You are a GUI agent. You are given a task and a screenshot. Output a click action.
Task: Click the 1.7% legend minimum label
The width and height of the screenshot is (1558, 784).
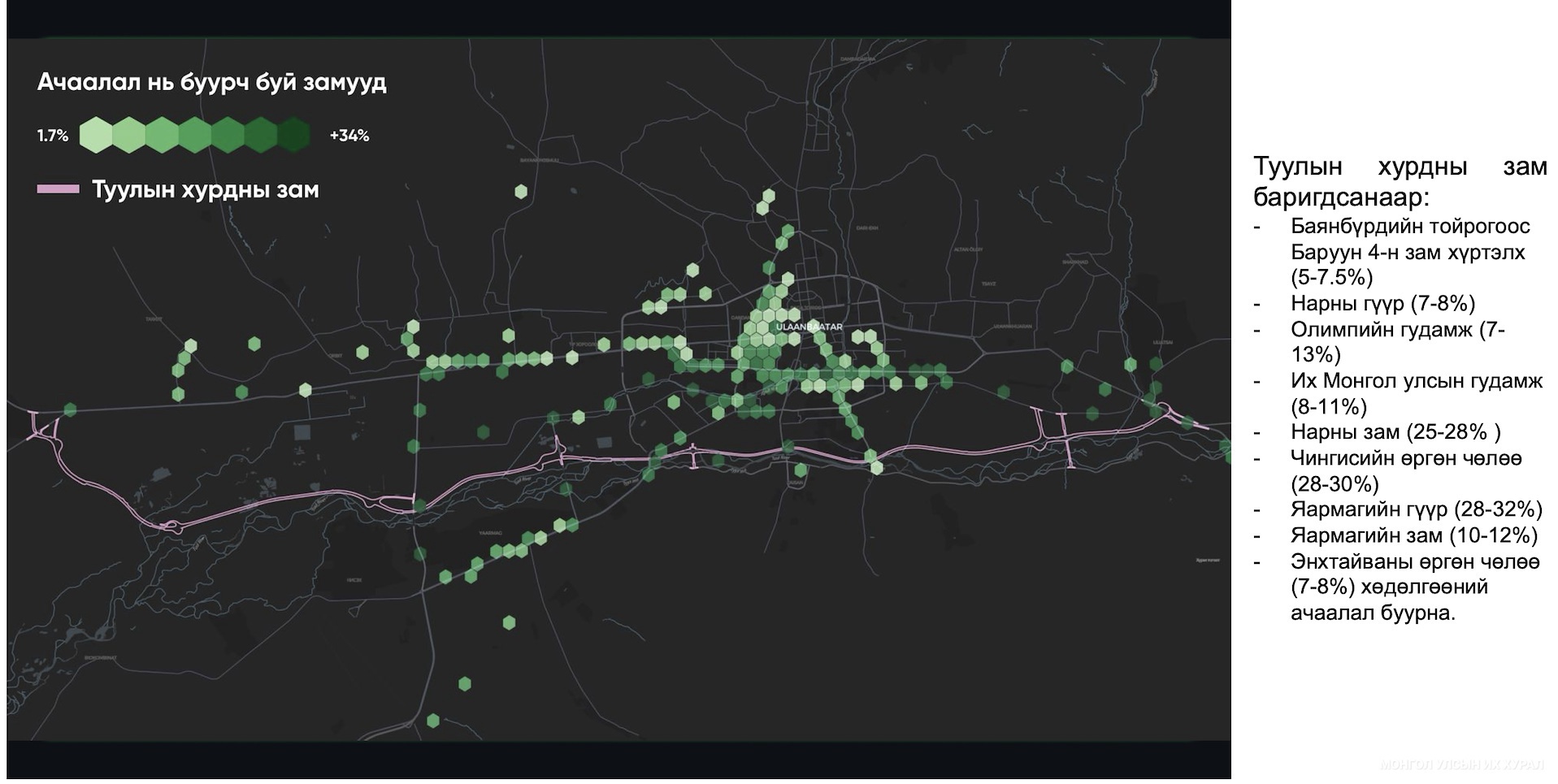pos(53,136)
